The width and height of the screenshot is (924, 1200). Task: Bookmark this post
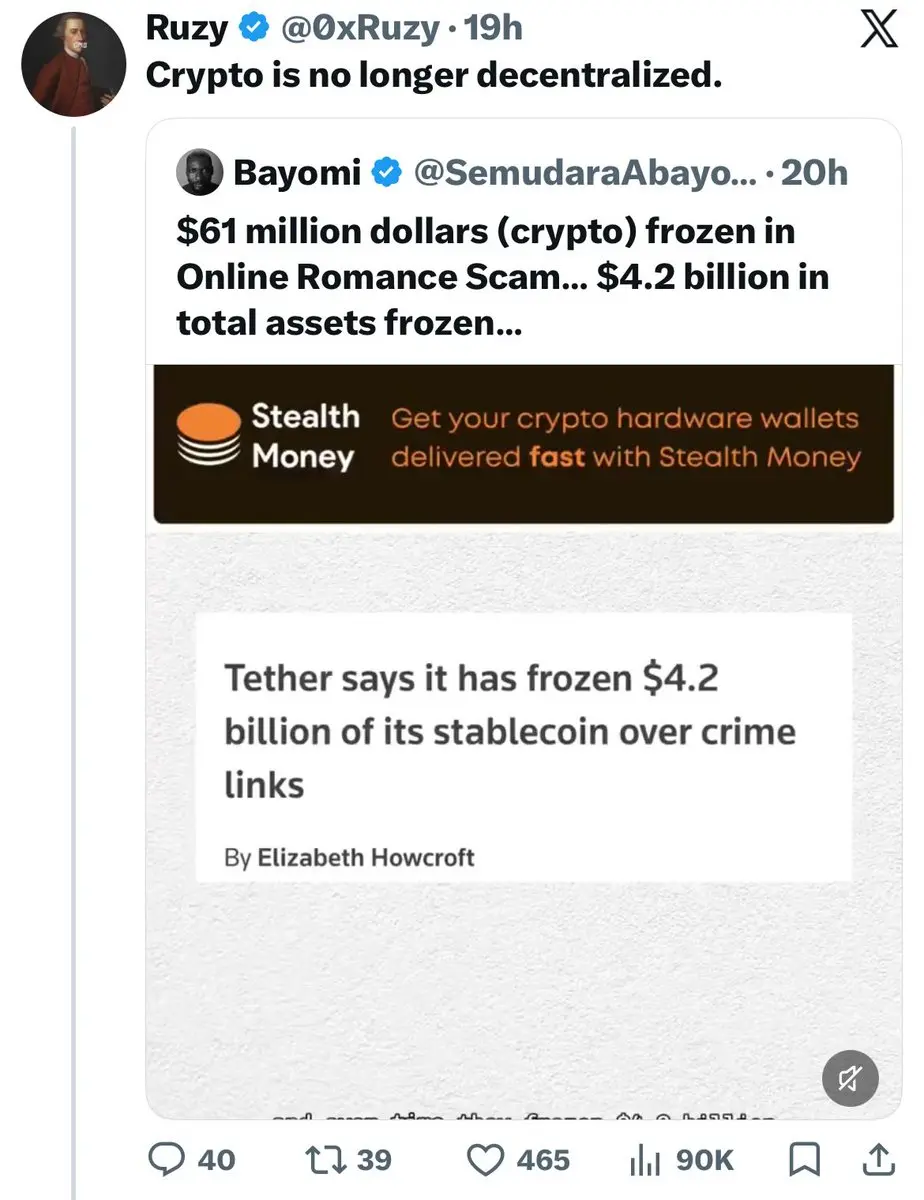click(x=804, y=1159)
